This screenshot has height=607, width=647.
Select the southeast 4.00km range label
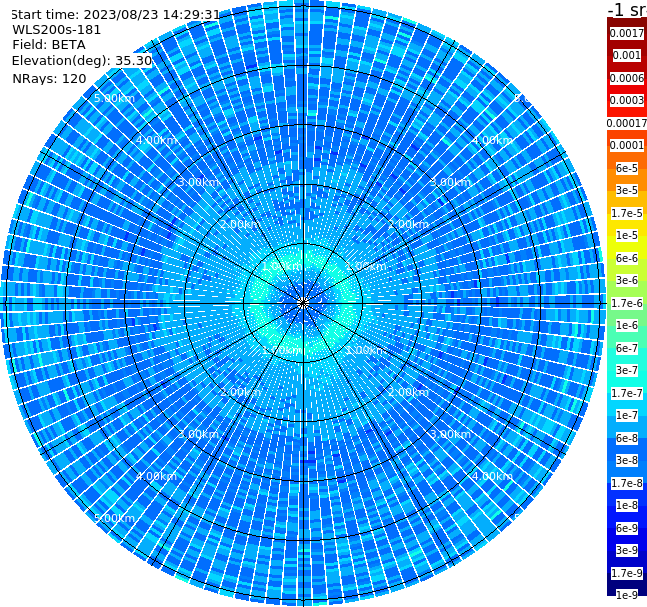(x=492, y=476)
